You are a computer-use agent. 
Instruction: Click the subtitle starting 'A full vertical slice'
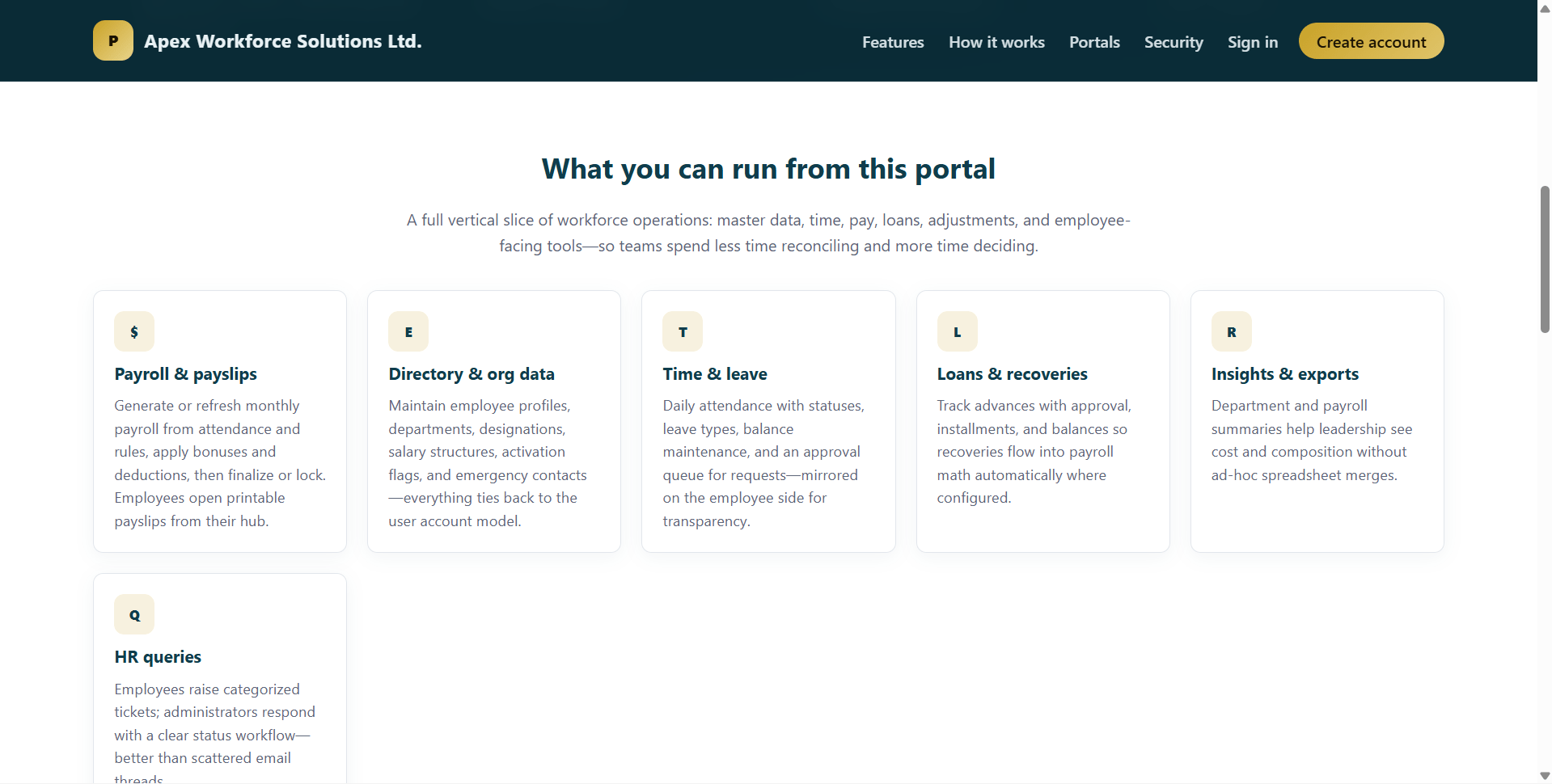point(768,233)
